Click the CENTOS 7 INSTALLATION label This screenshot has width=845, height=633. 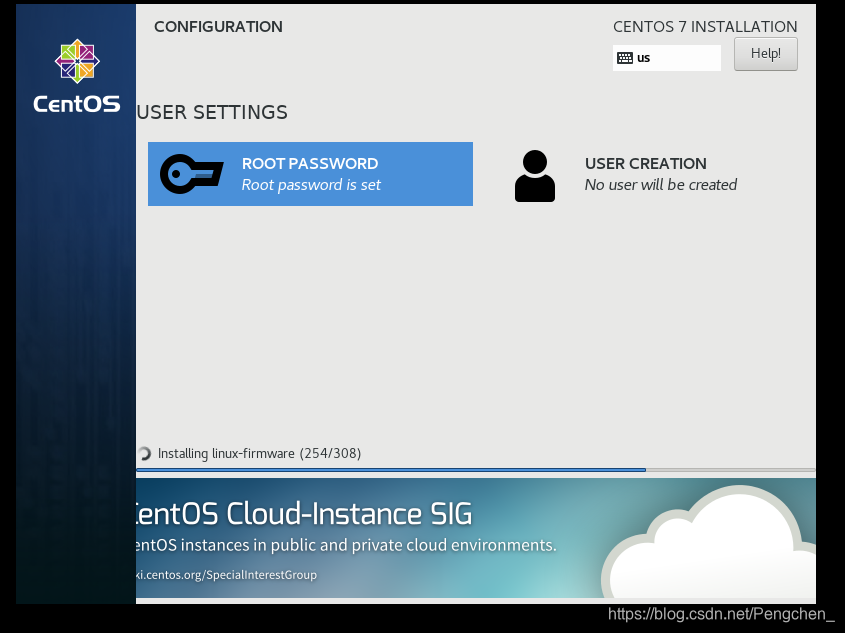click(705, 26)
